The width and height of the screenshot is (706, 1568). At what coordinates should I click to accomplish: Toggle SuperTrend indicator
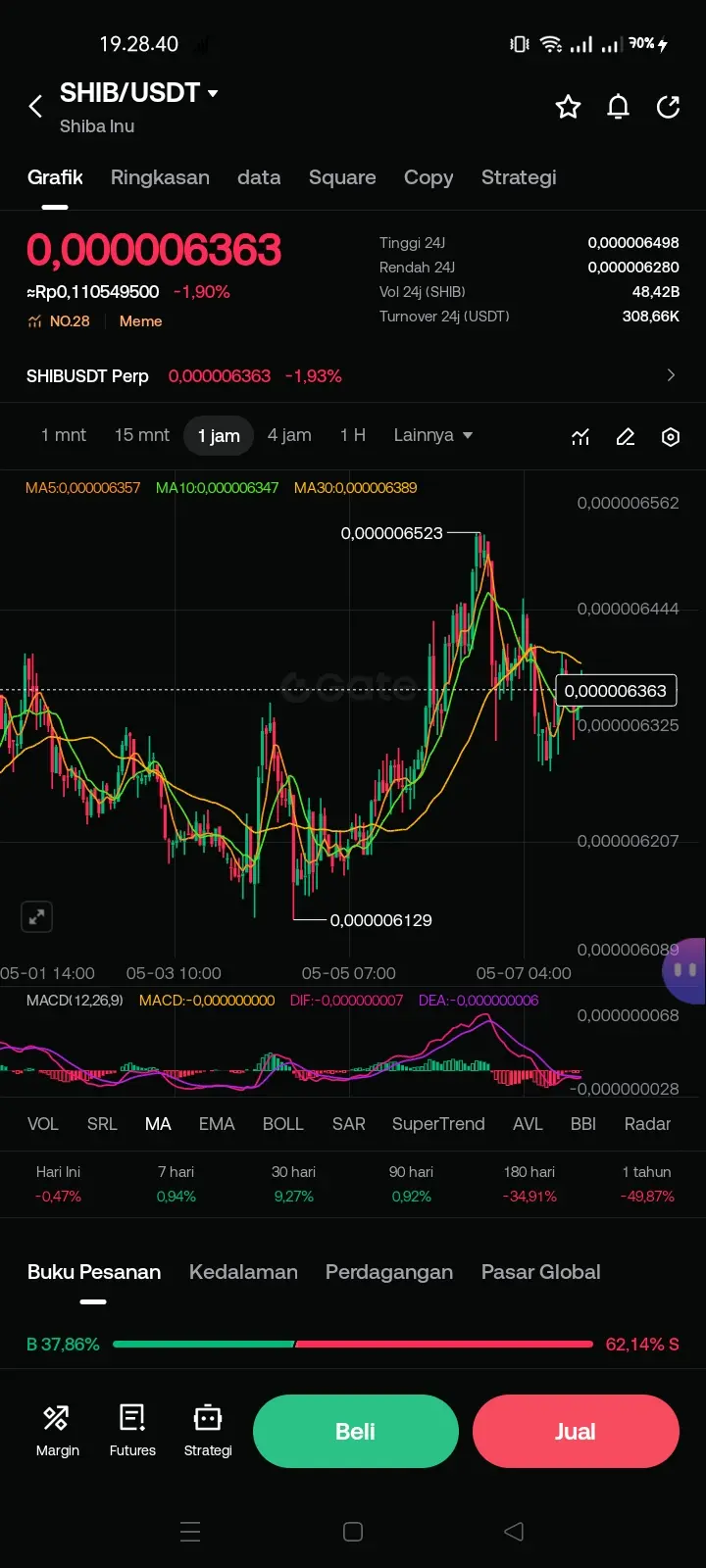(438, 1124)
